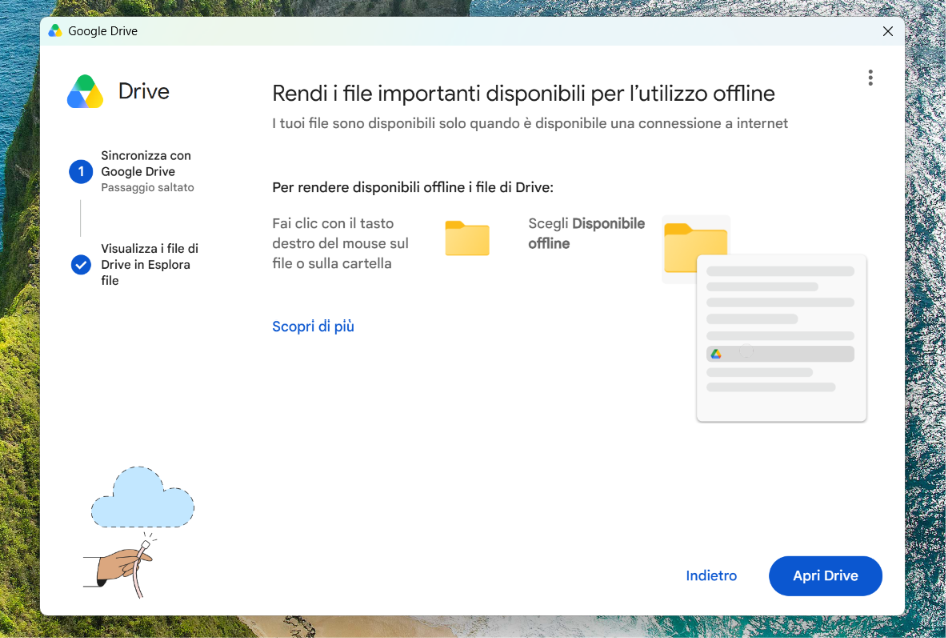Open the Scopri di più link
Image resolution: width=946 pixels, height=638 pixels.
click(x=313, y=327)
